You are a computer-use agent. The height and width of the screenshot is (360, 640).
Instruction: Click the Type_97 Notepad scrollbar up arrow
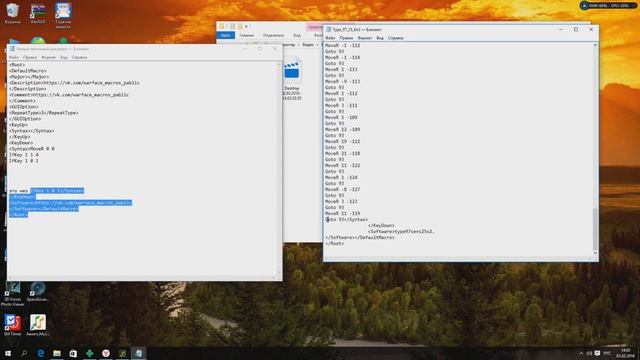(595, 45)
